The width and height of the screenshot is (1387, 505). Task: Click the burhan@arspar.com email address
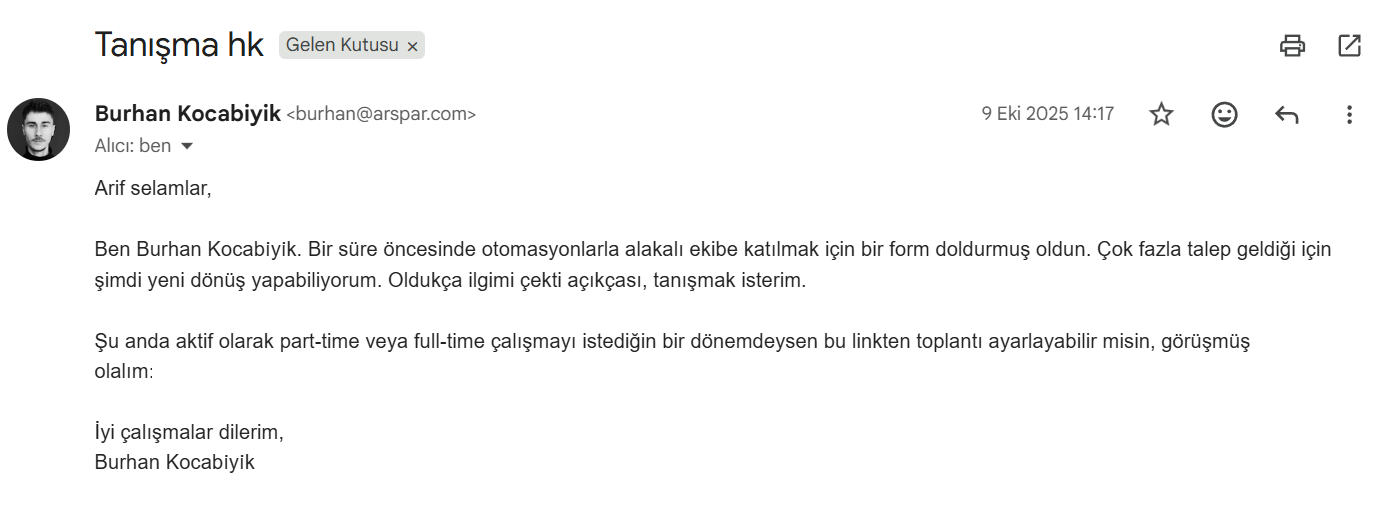coord(381,114)
